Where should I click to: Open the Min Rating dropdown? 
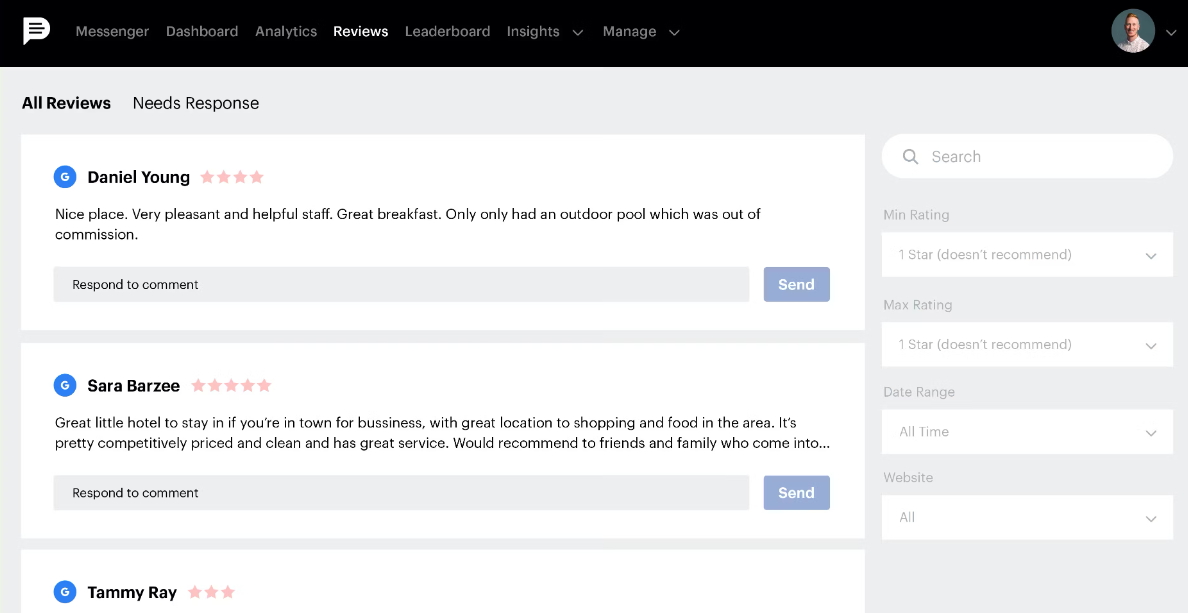coord(1027,254)
